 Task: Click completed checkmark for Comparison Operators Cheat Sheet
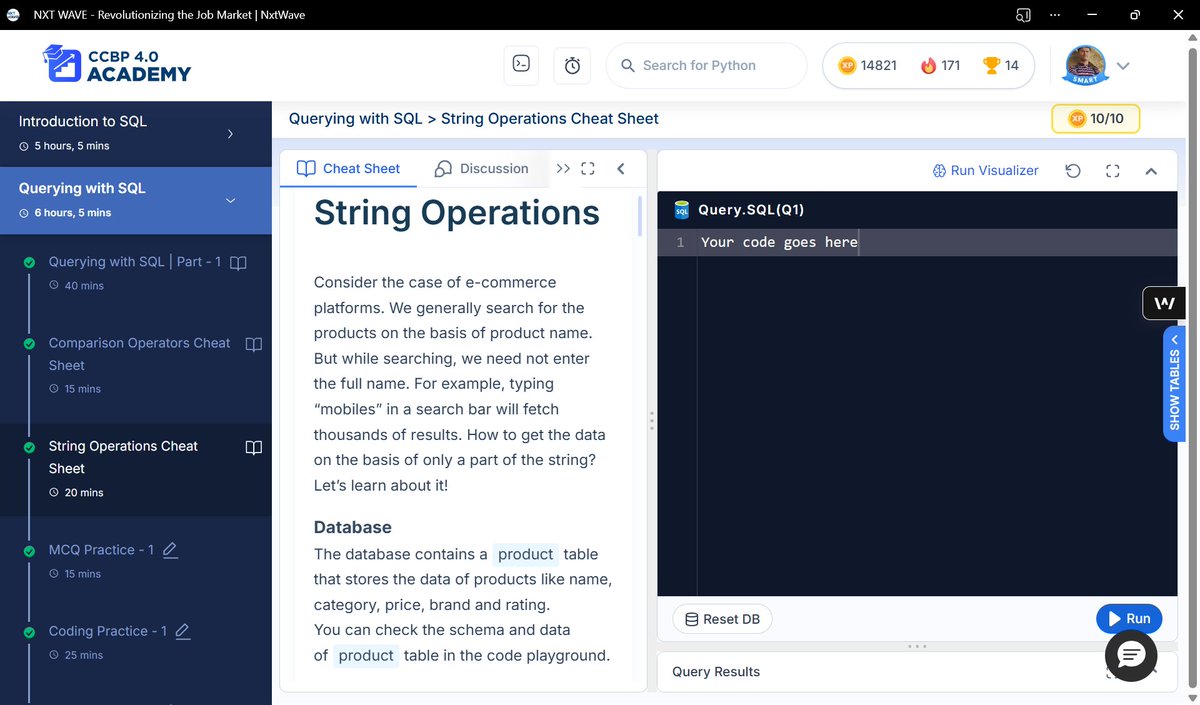(29, 344)
